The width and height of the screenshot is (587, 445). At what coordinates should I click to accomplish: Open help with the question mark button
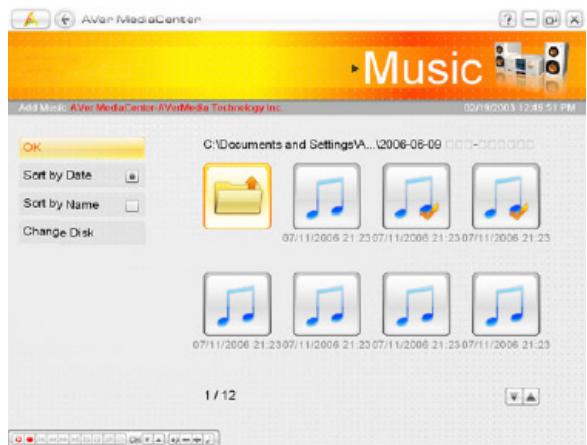click(507, 19)
